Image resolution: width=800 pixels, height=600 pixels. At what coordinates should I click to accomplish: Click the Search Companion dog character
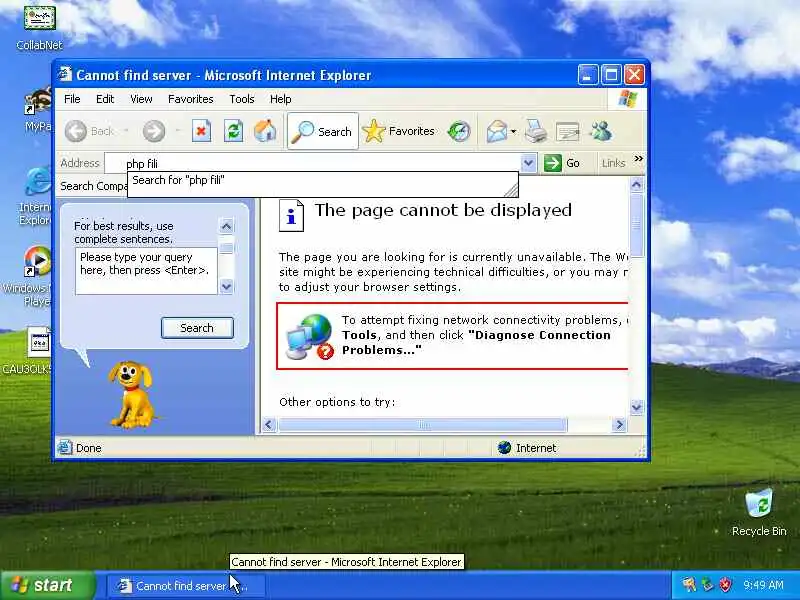click(x=131, y=394)
